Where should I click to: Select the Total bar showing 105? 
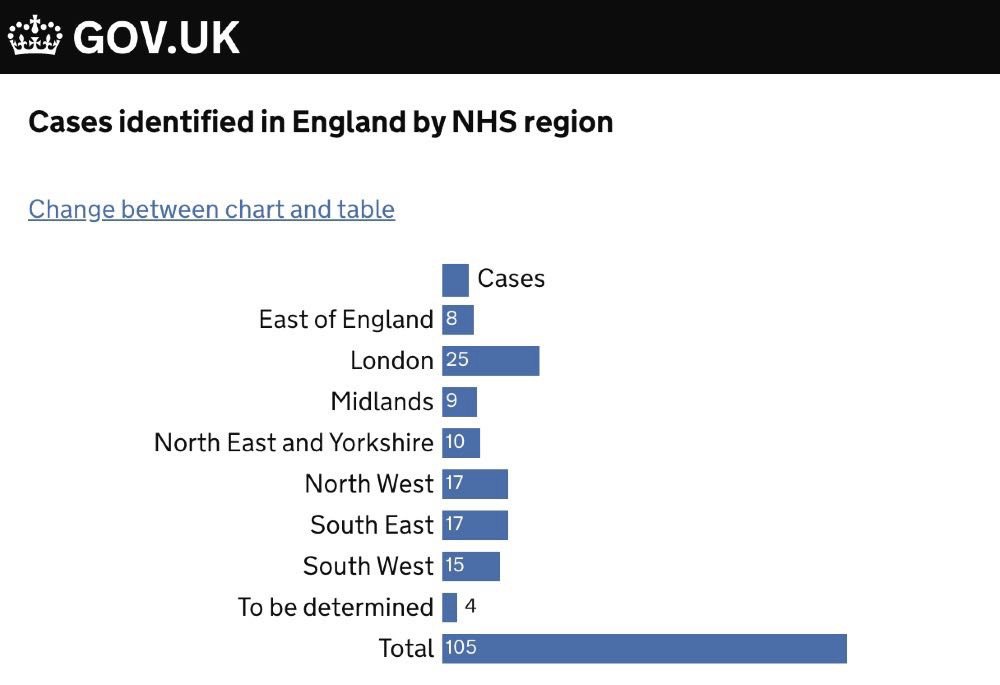pos(645,648)
